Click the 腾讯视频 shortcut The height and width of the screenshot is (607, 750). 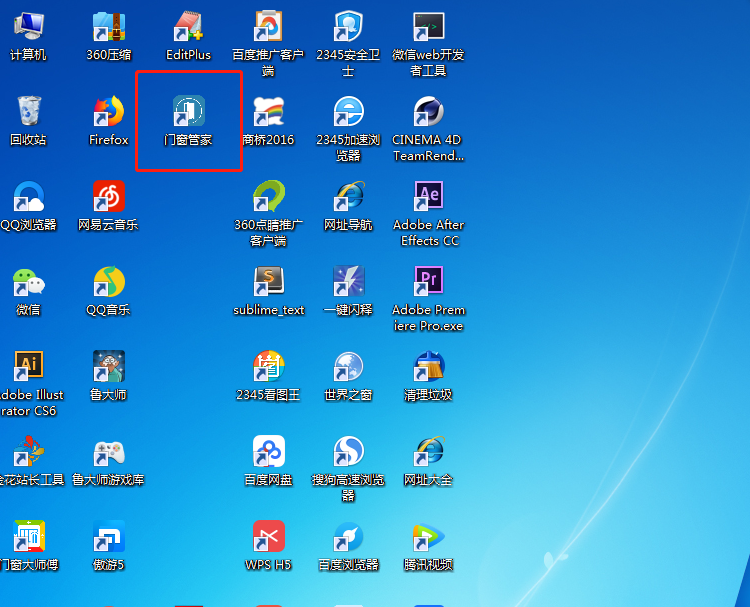[x=428, y=536]
